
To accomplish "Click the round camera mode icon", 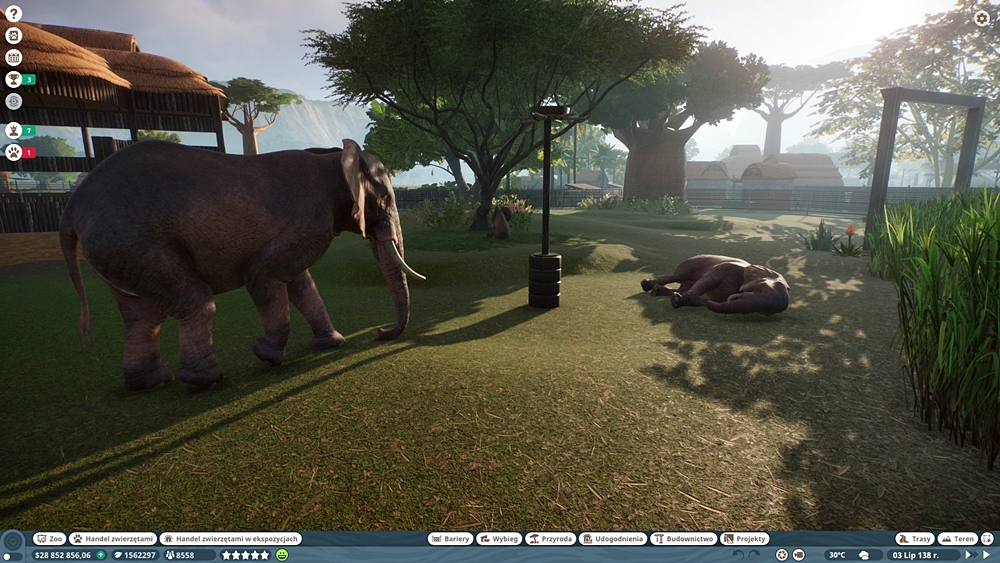I will 782,555.
